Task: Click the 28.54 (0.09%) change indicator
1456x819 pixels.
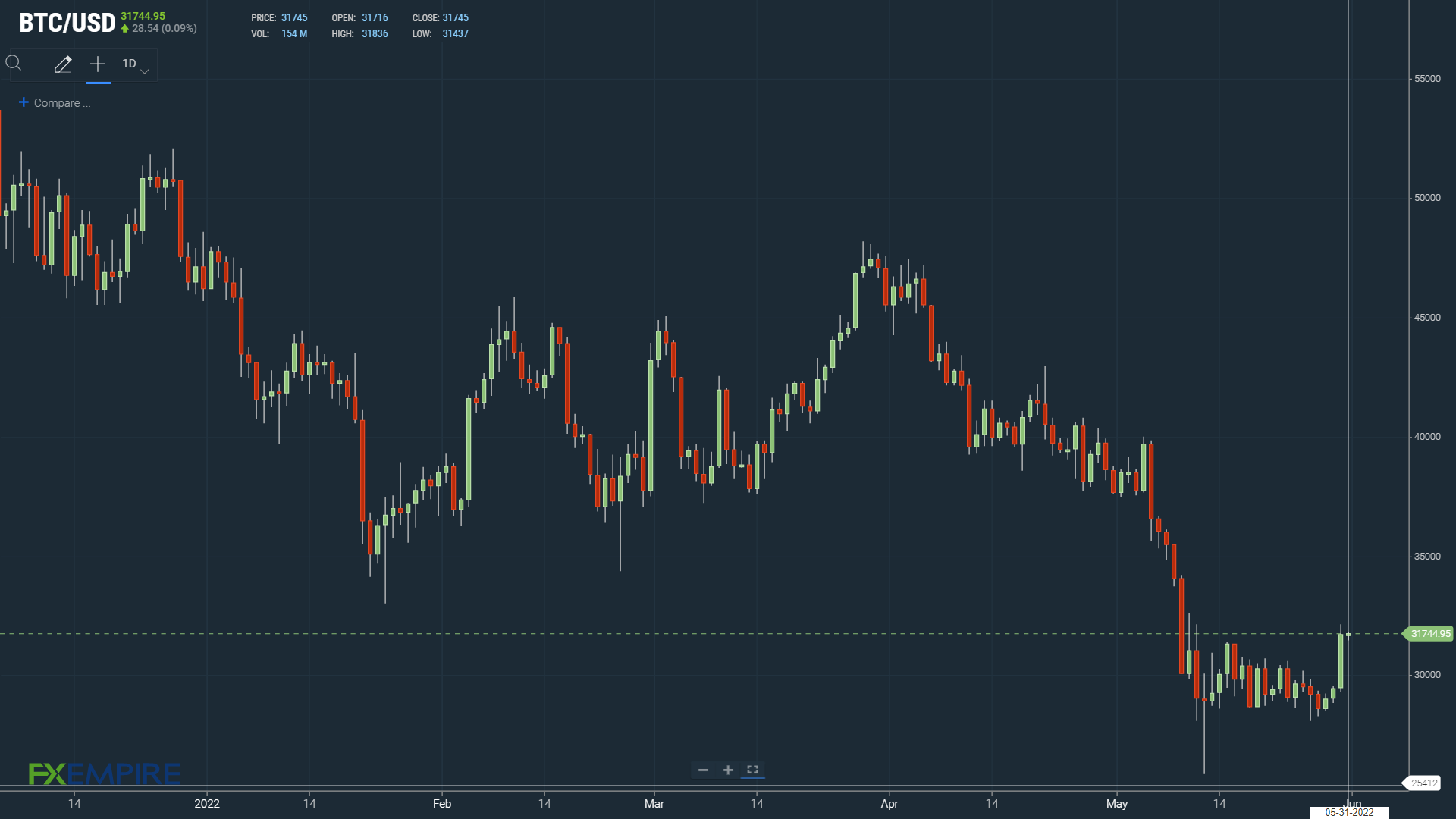Action: tap(159, 29)
